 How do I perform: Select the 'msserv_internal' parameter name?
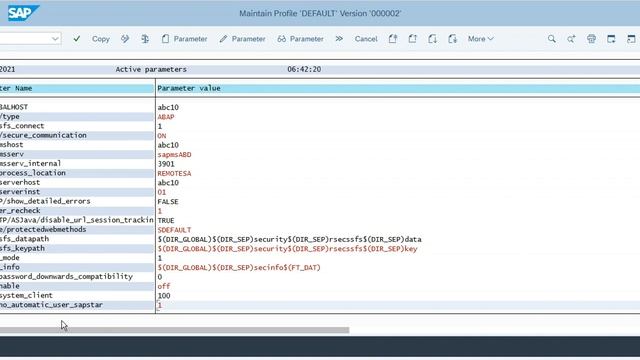[x=30, y=163]
